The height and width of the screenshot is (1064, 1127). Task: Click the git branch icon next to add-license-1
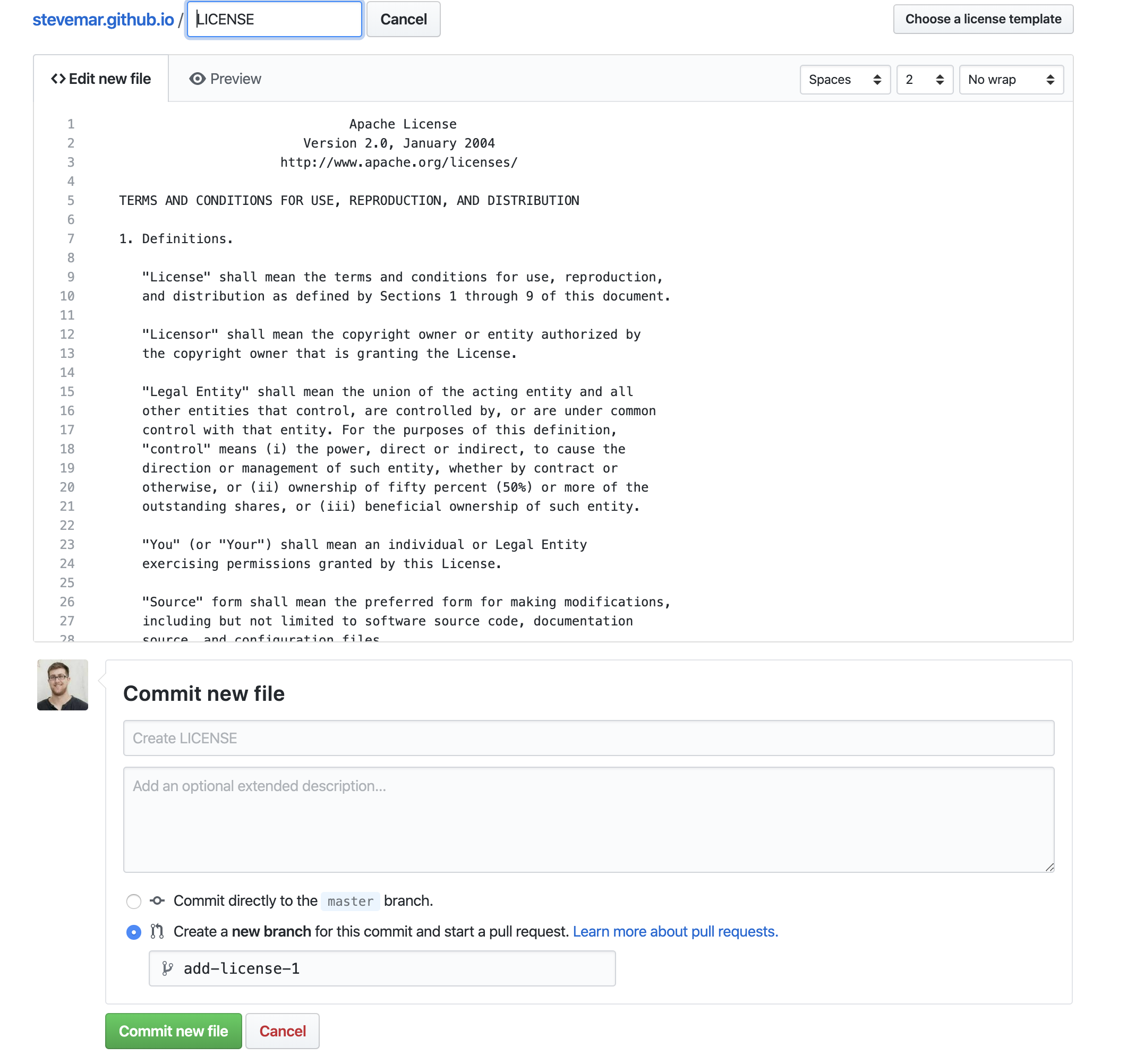pyautogui.click(x=167, y=968)
